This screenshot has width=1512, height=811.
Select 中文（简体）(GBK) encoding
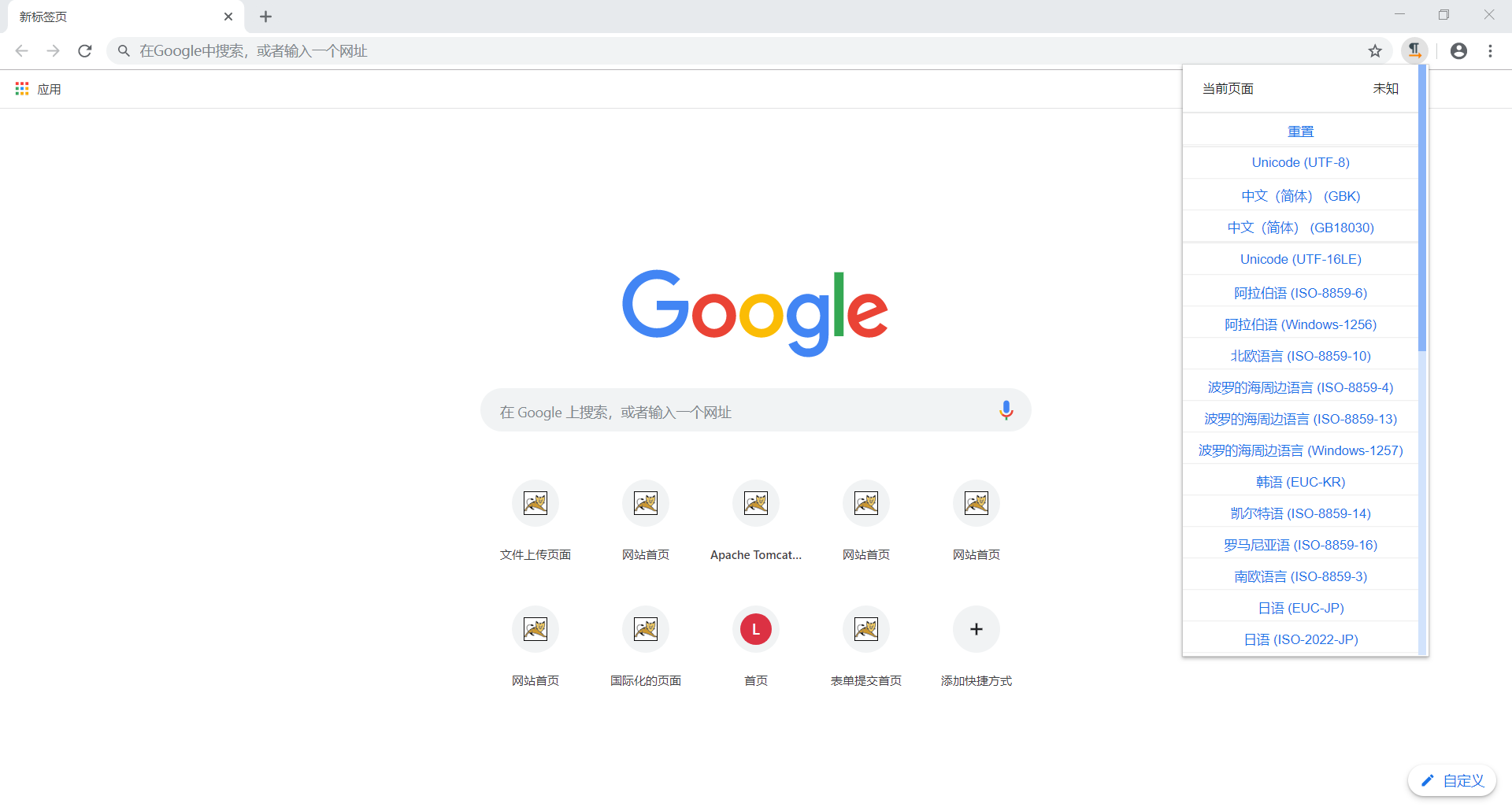(x=1299, y=195)
